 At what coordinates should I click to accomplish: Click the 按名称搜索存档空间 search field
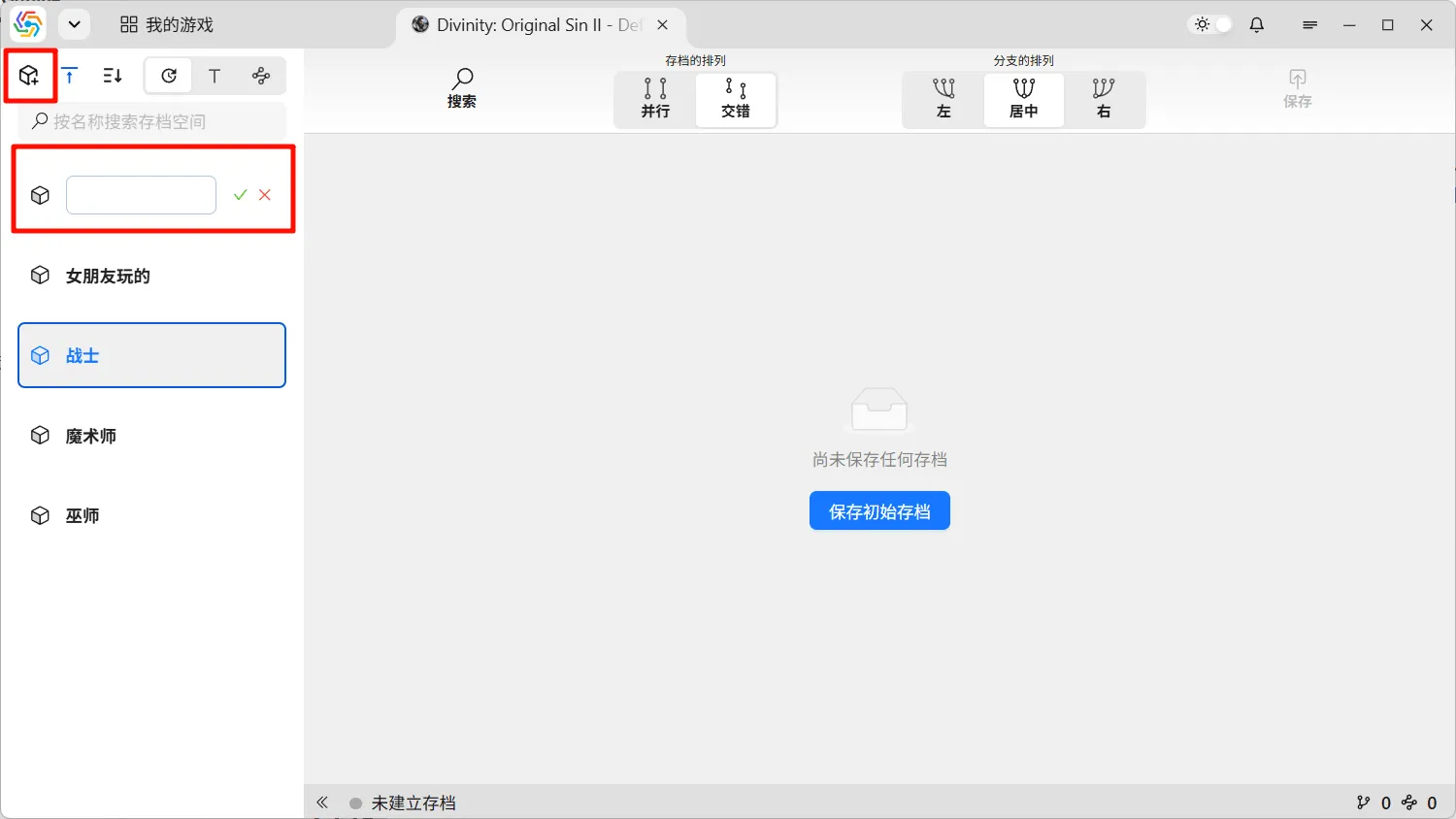click(x=155, y=121)
